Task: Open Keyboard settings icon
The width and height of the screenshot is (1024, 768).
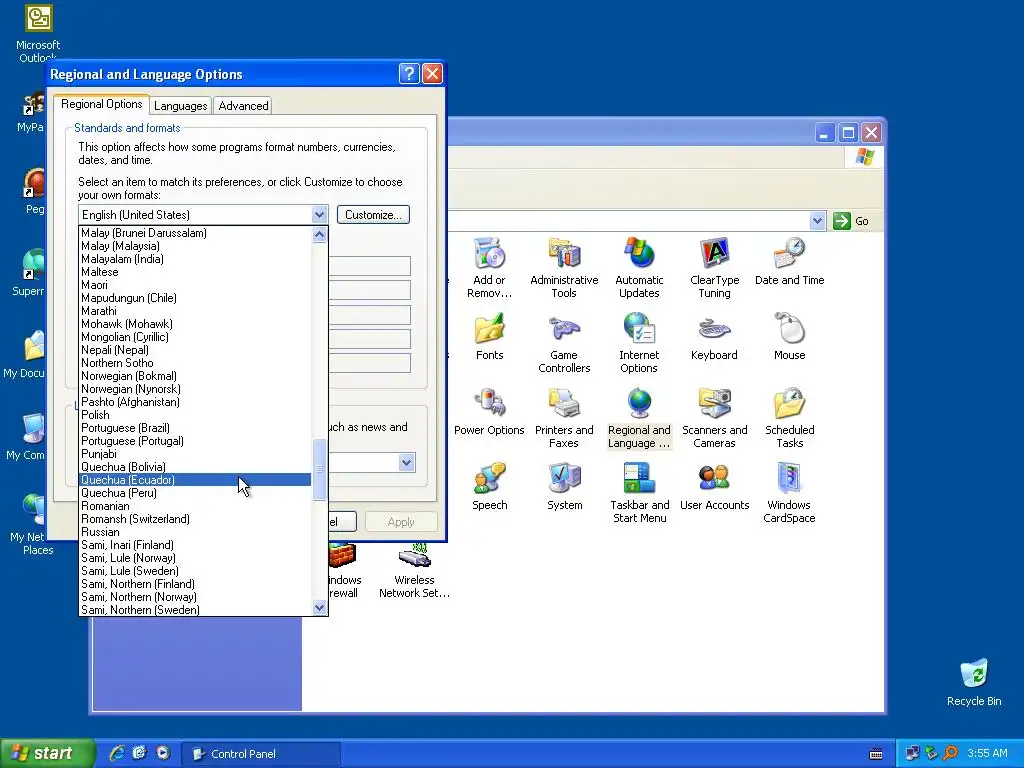Action: point(714,328)
